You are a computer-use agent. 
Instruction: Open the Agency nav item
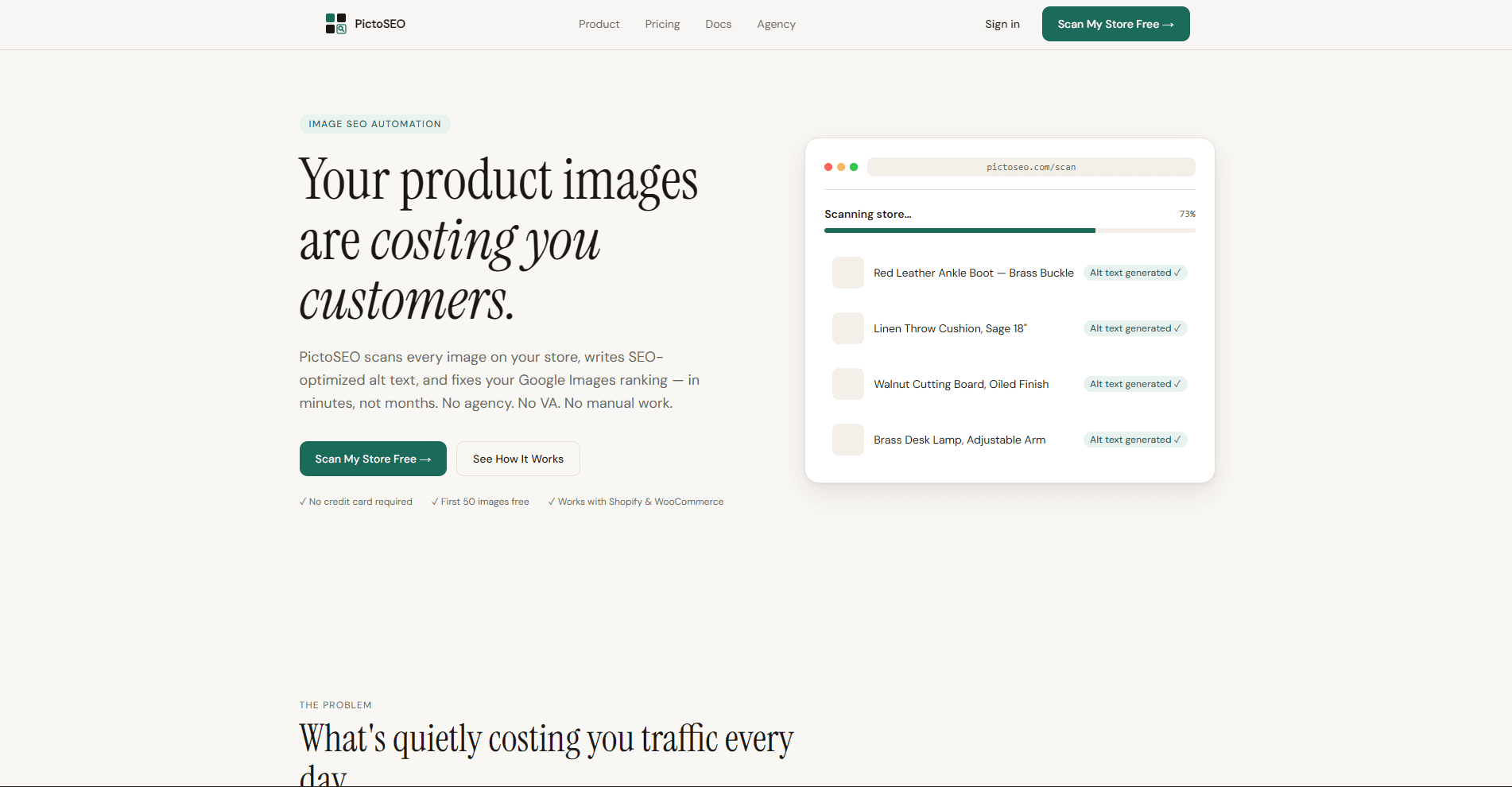[x=776, y=24]
